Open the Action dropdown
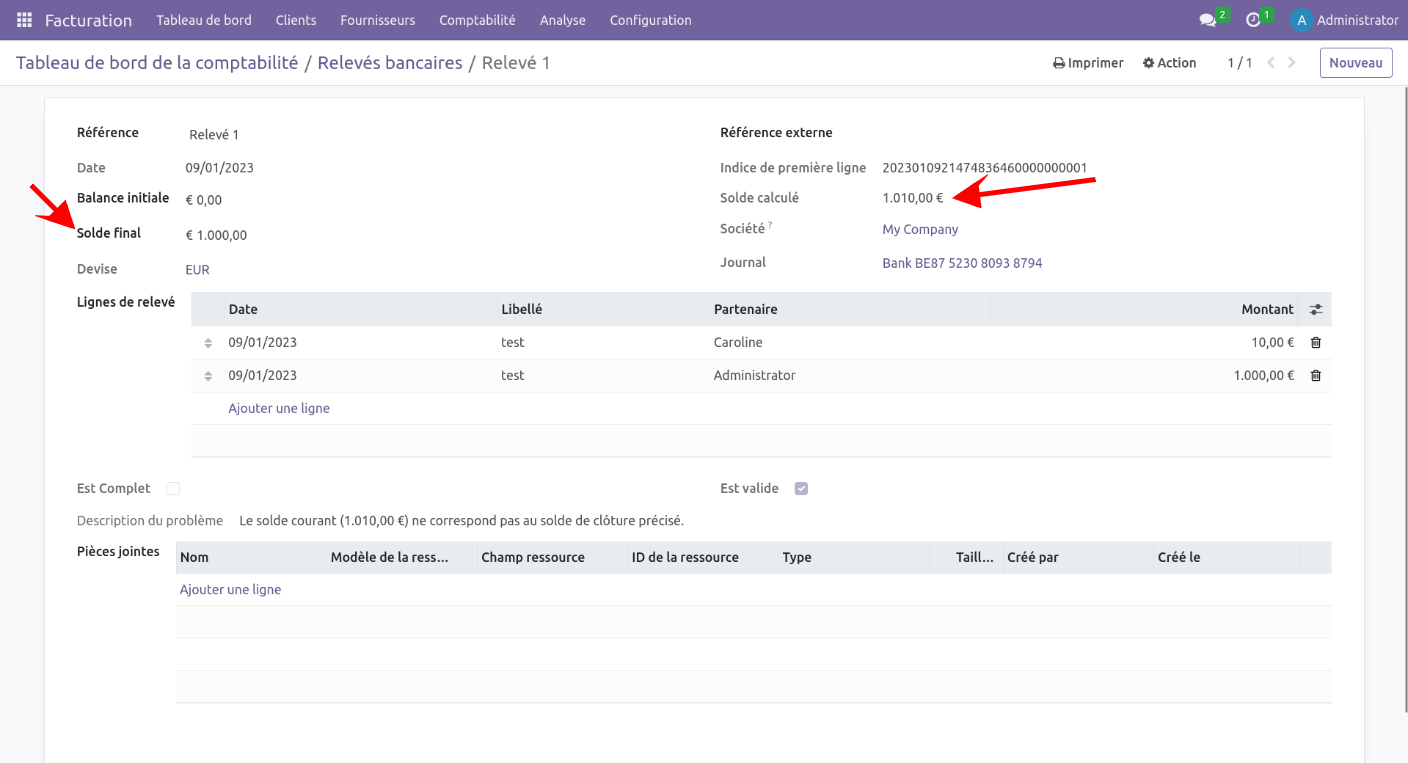The width and height of the screenshot is (1408, 763). click(1170, 63)
